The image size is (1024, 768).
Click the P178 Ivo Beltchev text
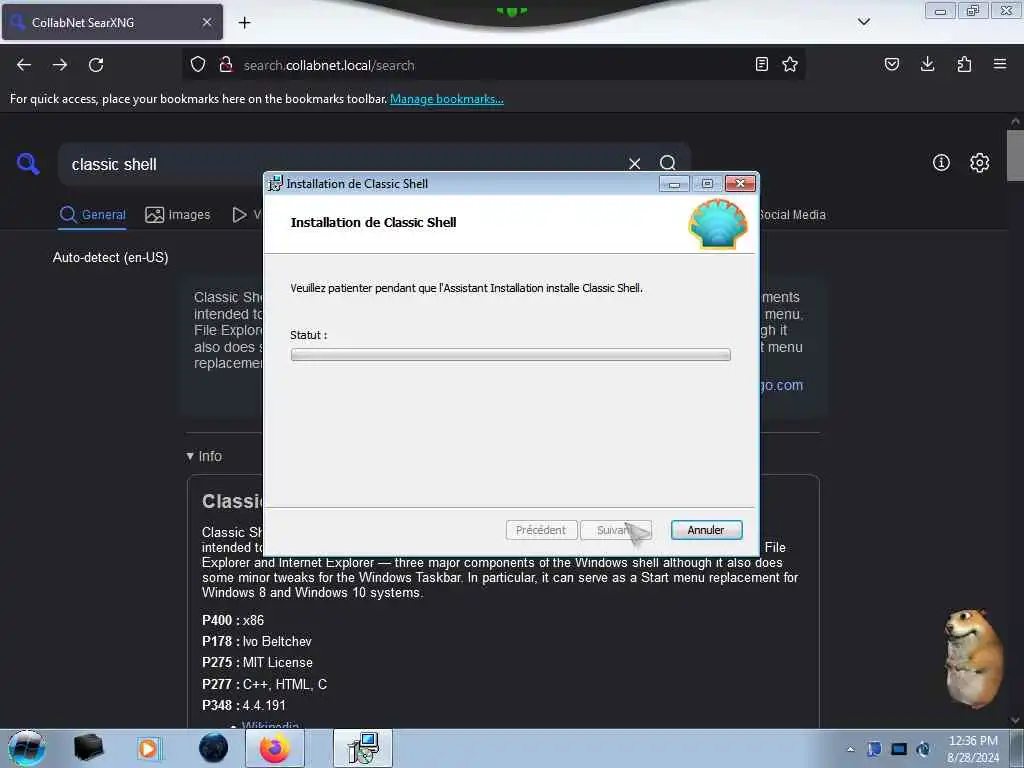coord(257,642)
